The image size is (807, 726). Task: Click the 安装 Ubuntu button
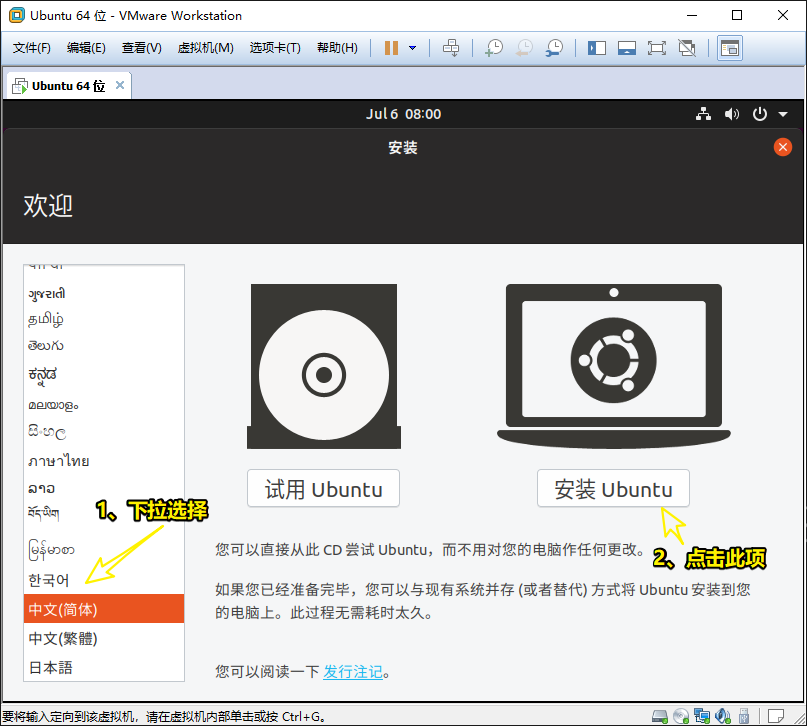pos(613,489)
